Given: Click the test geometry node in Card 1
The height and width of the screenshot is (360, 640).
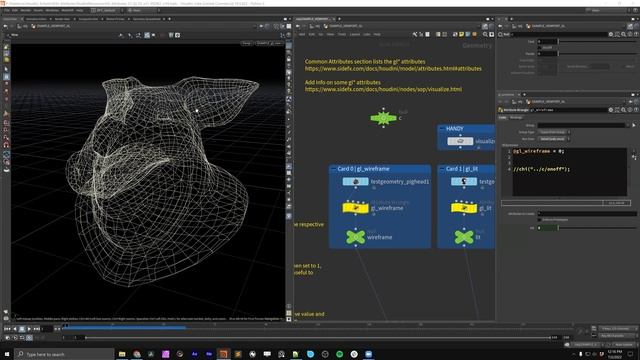Looking at the screenshot, I should tap(464, 182).
